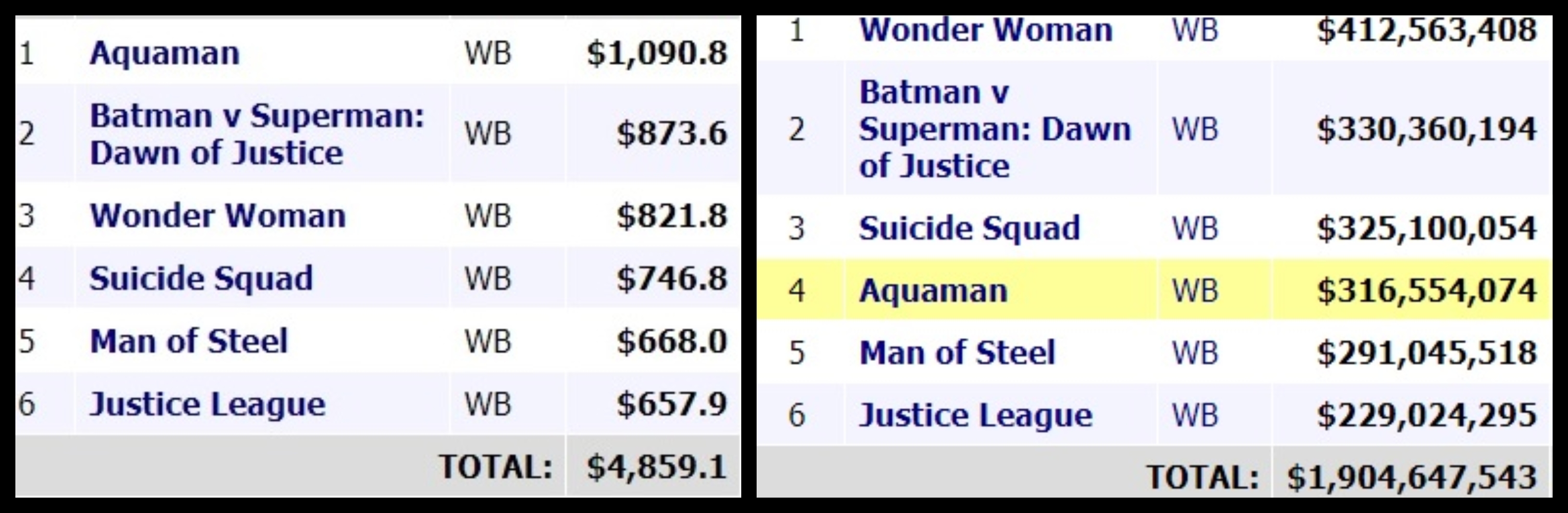Click the $1,904,647,543 total value
This screenshot has height=513, width=1568.
coord(1411,477)
